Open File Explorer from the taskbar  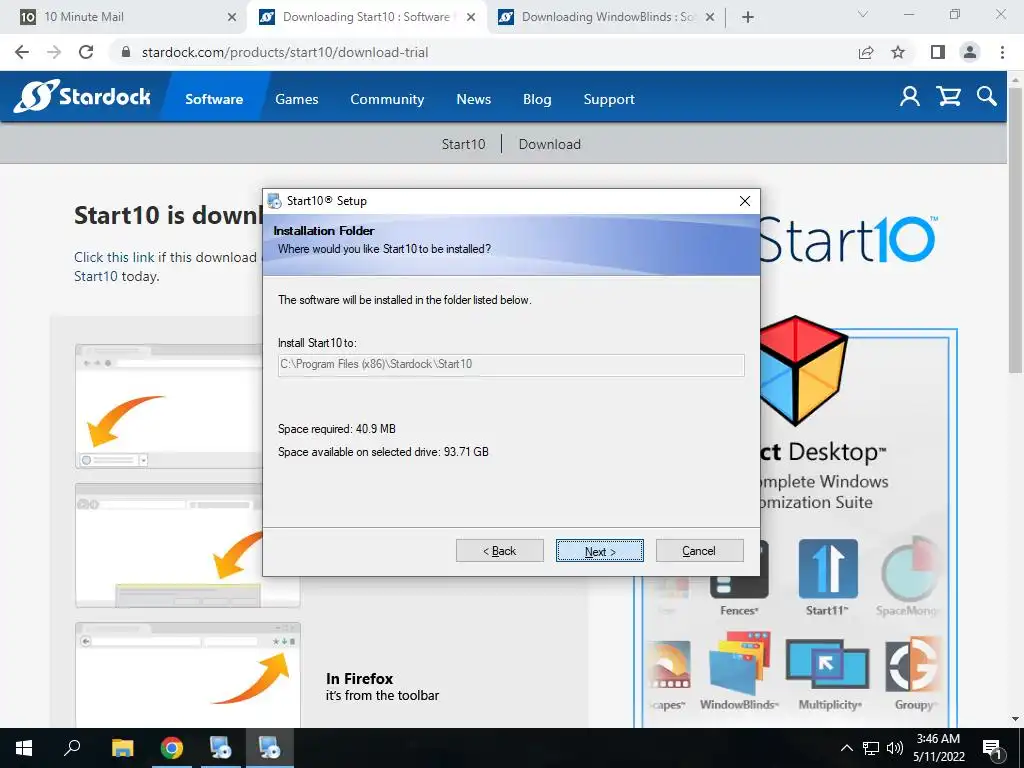122,748
